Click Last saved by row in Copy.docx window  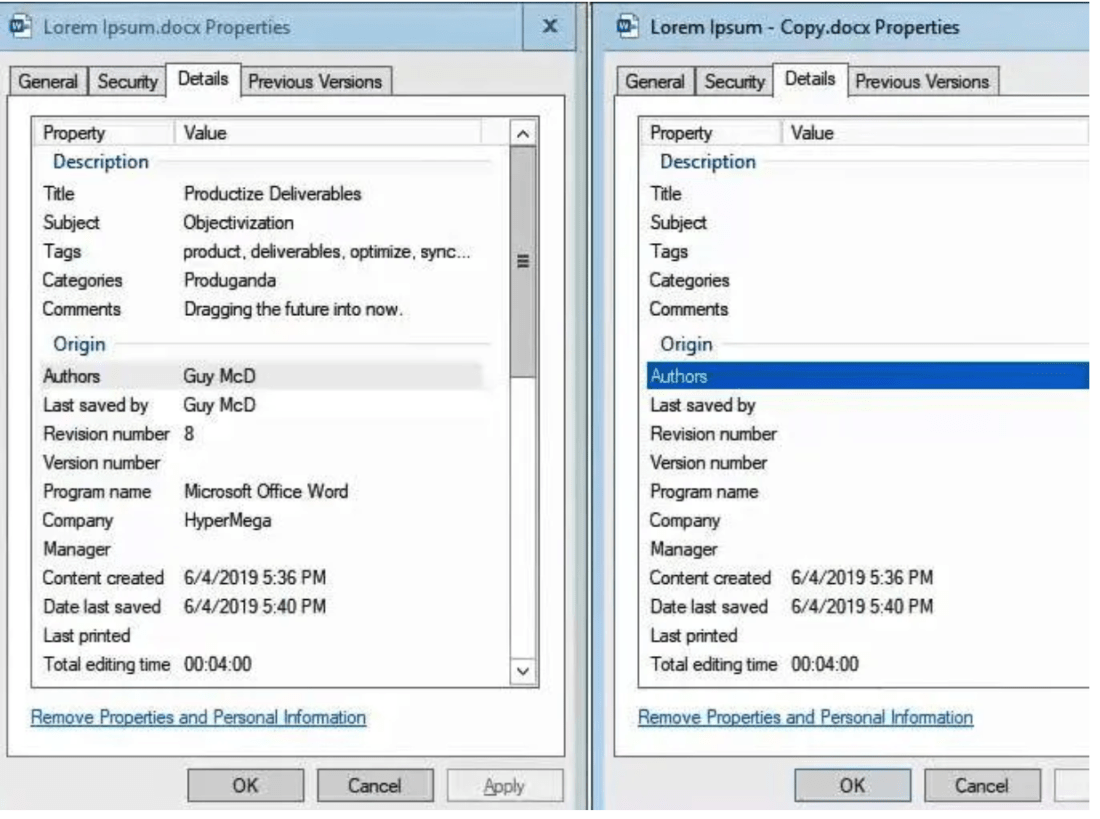(868, 405)
